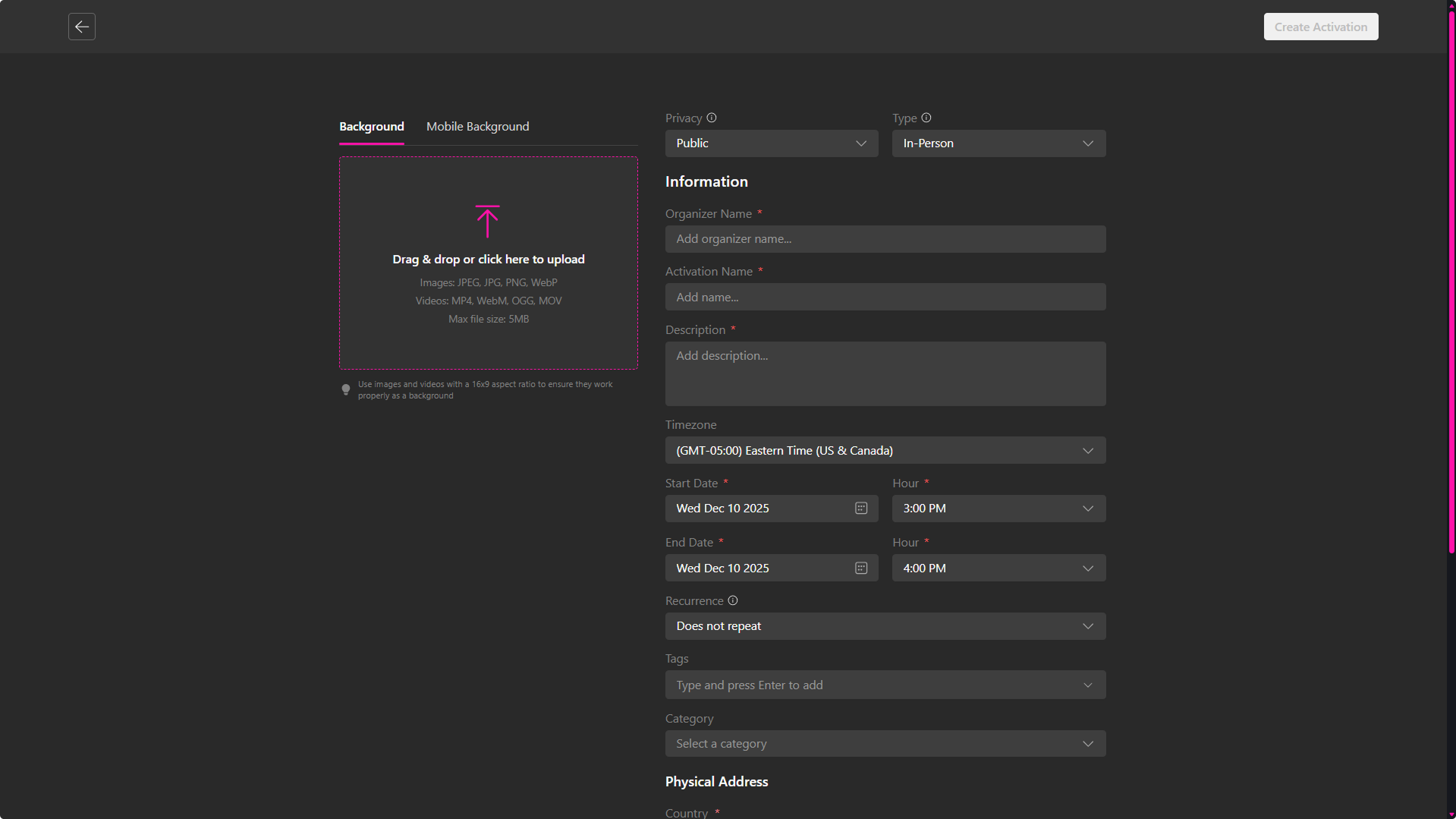Expand the Recurrence dropdown
Image resolution: width=1456 pixels, height=819 pixels.
[x=885, y=626]
